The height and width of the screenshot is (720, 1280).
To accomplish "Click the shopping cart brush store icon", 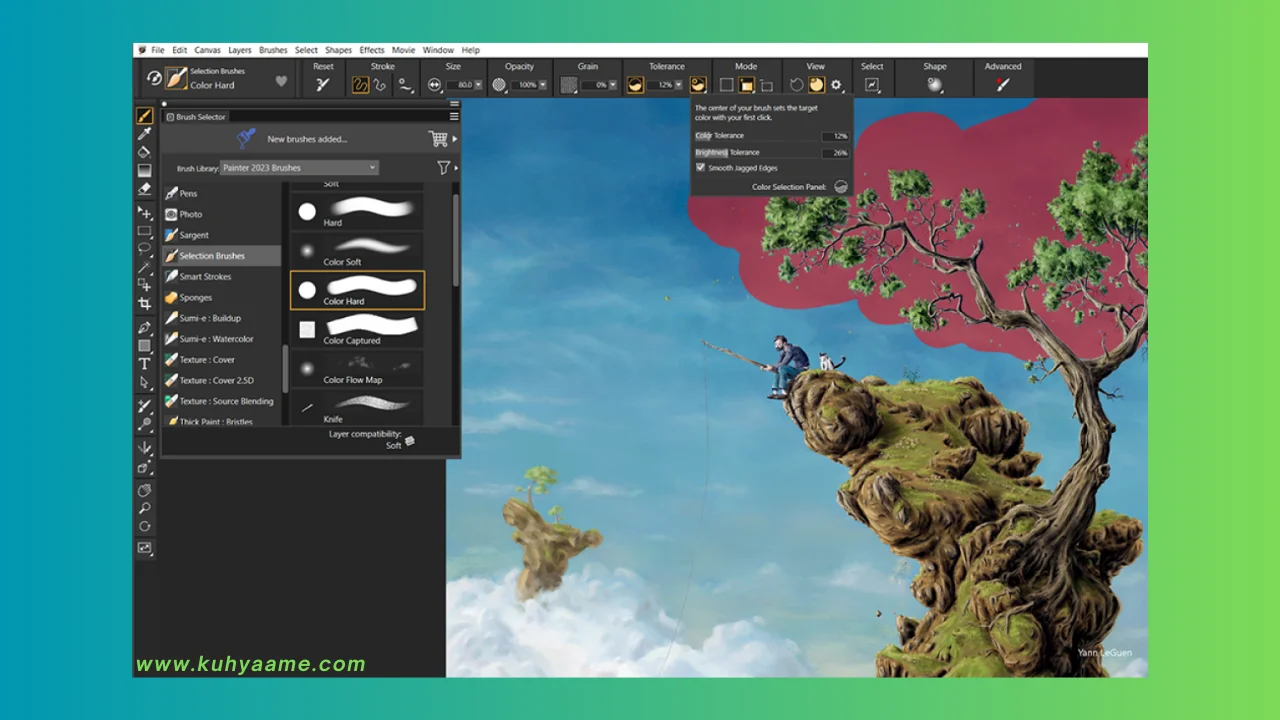I will tap(437, 139).
